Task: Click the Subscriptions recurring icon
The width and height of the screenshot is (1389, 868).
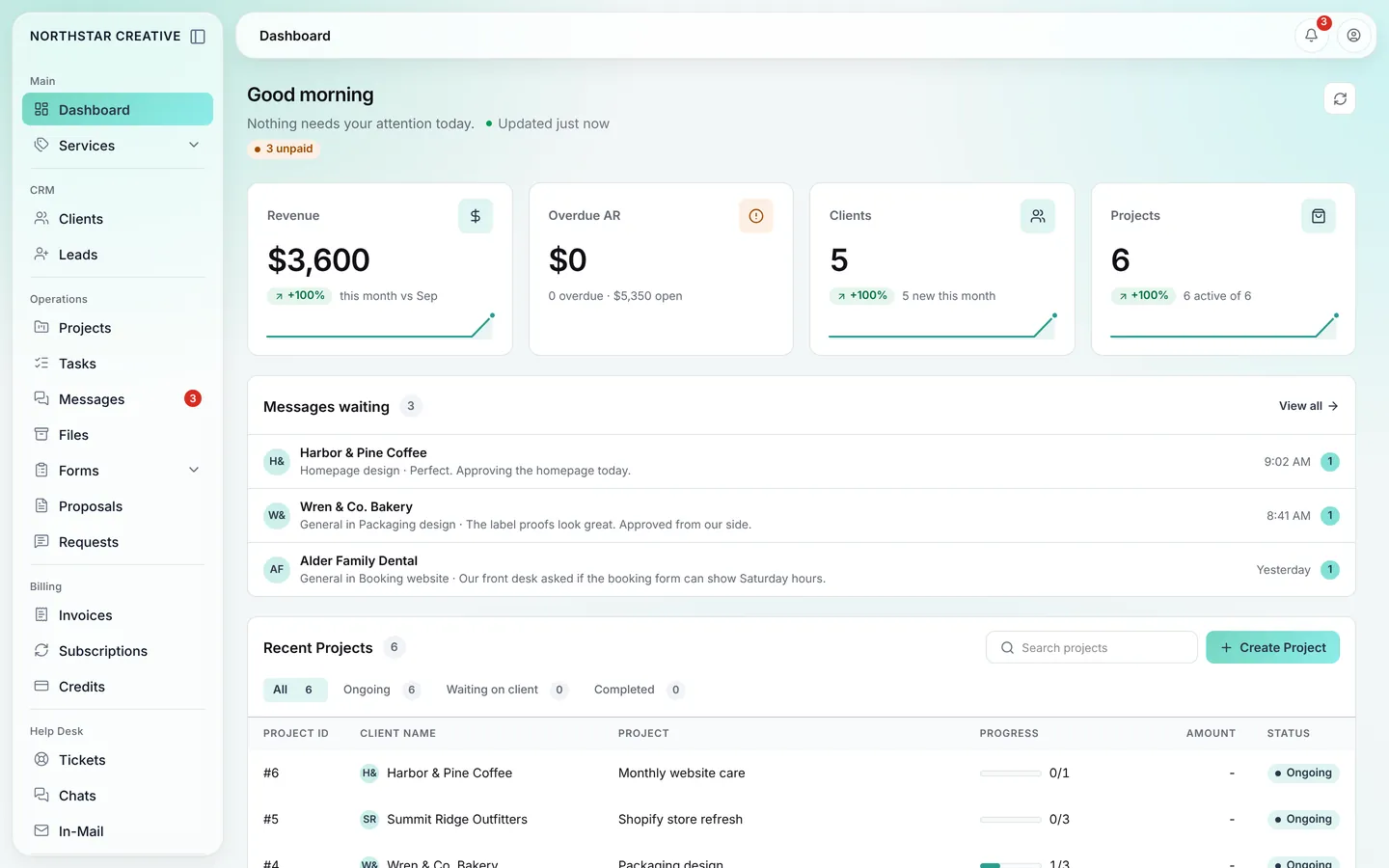Action: tap(41, 650)
